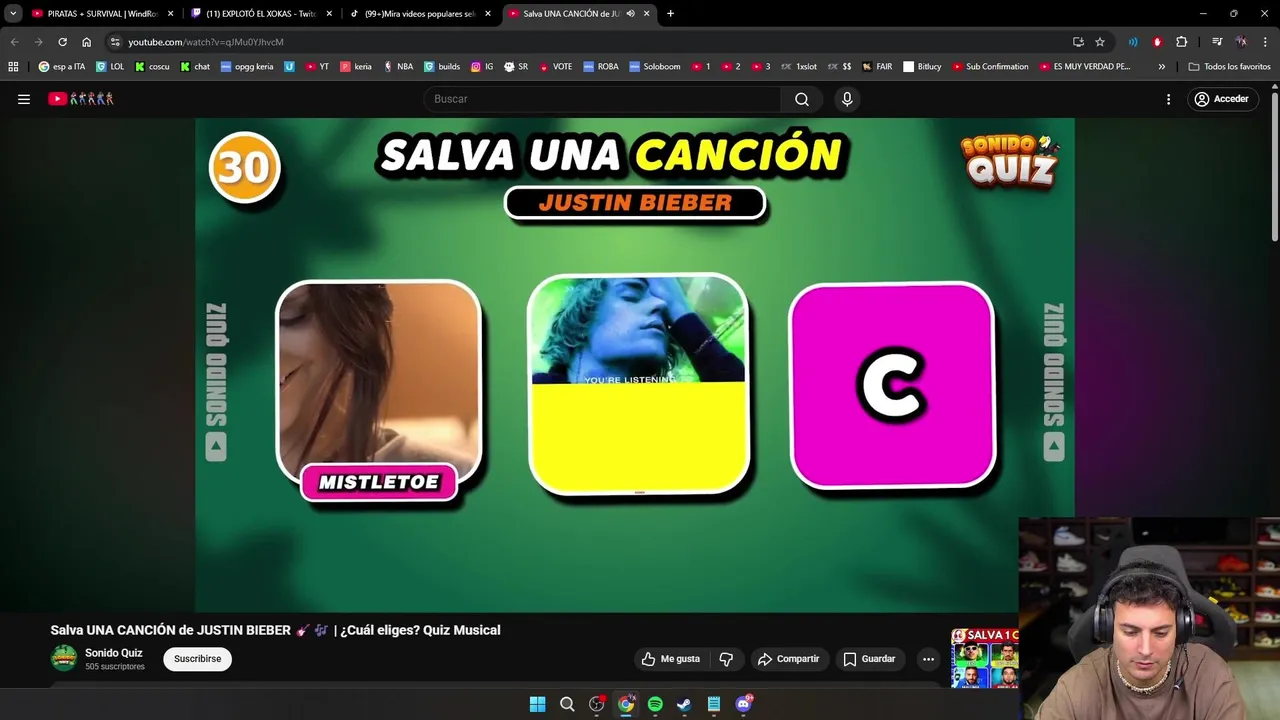Screen dimensions: 1280x720
Task: Open the LOL bookmark
Action: (x=110, y=67)
